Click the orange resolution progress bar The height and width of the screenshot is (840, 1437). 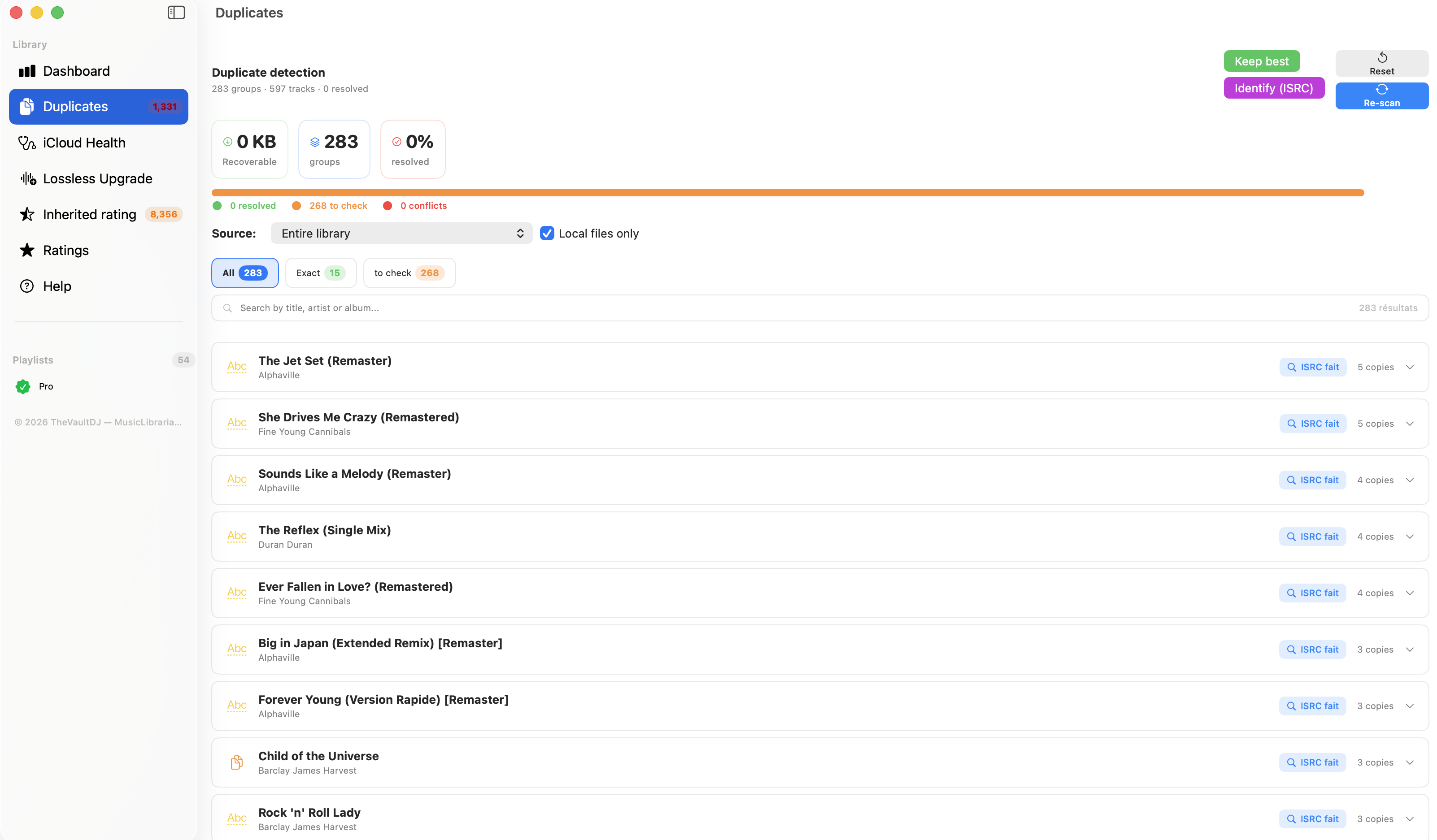point(787,193)
